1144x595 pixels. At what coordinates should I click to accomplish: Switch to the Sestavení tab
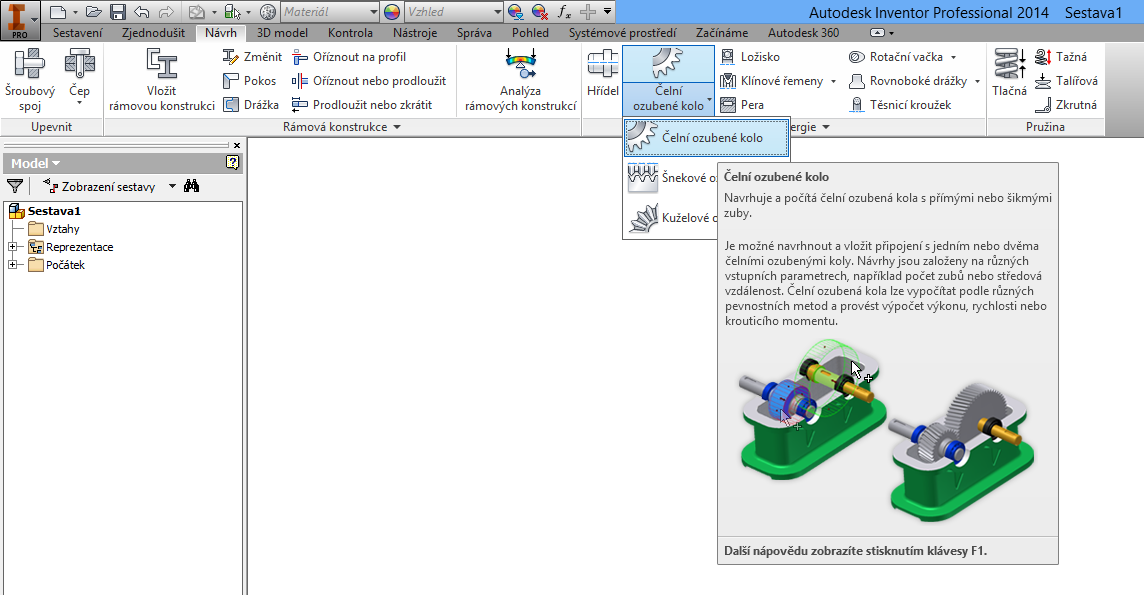pyautogui.click(x=77, y=33)
